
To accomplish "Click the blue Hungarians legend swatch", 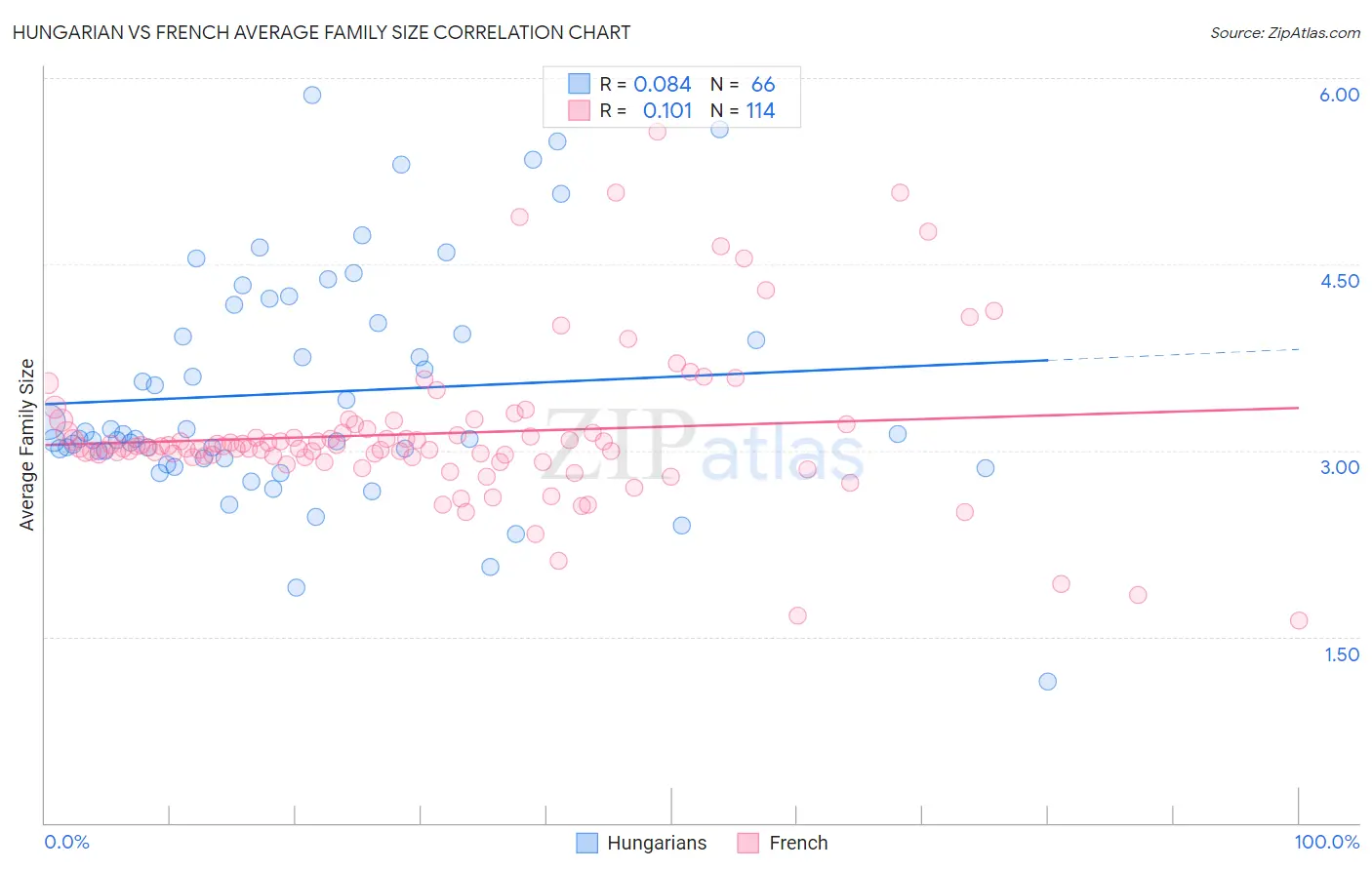I will (x=586, y=843).
